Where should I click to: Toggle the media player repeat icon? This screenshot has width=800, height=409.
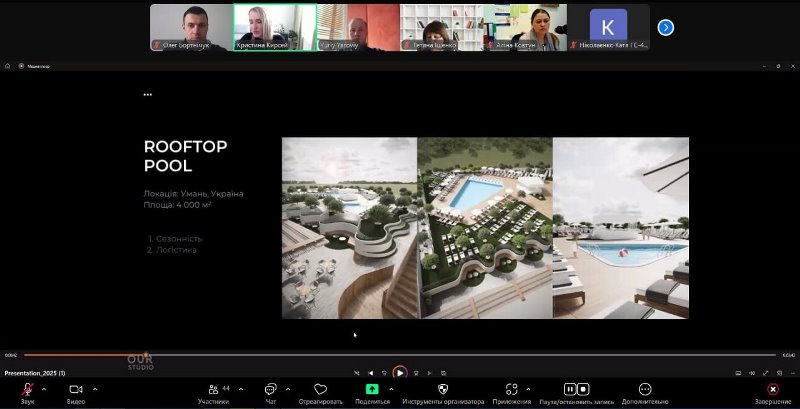tap(443, 373)
